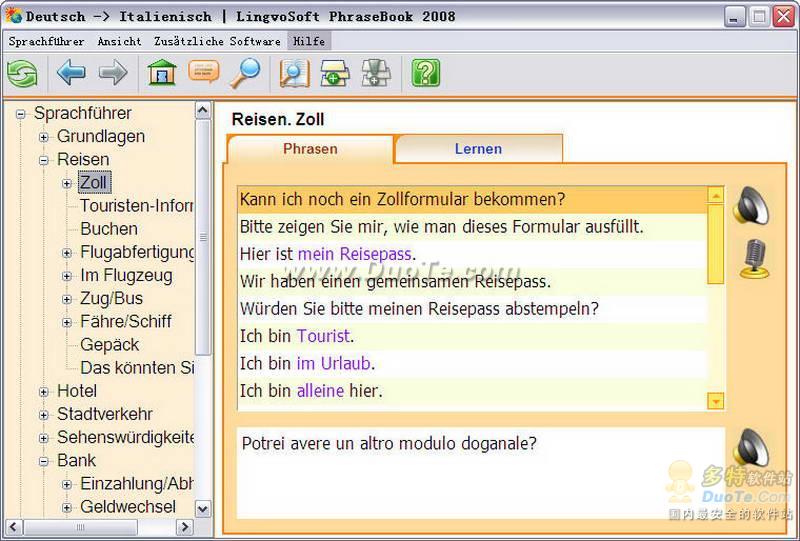Switch to the Lernen tab
800x541 pixels.
tap(478, 149)
